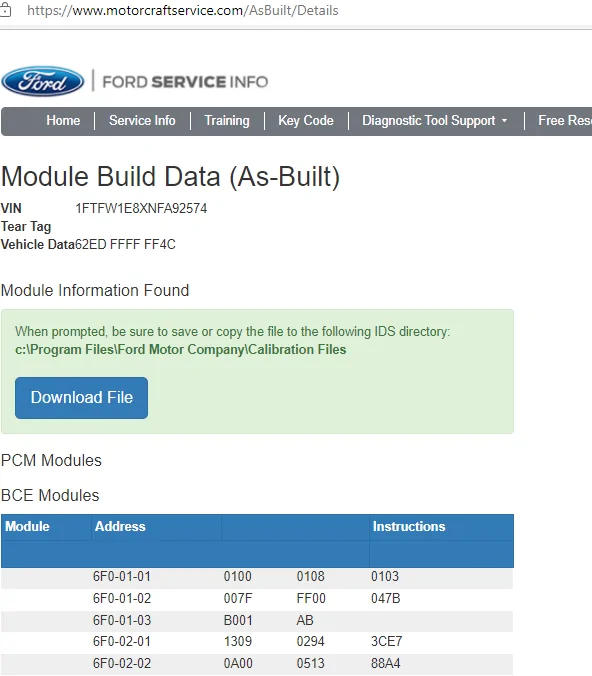Image resolution: width=592 pixels, height=676 pixels.
Task: Click value B001 in row 6F0-01-03
Action: [x=238, y=620]
